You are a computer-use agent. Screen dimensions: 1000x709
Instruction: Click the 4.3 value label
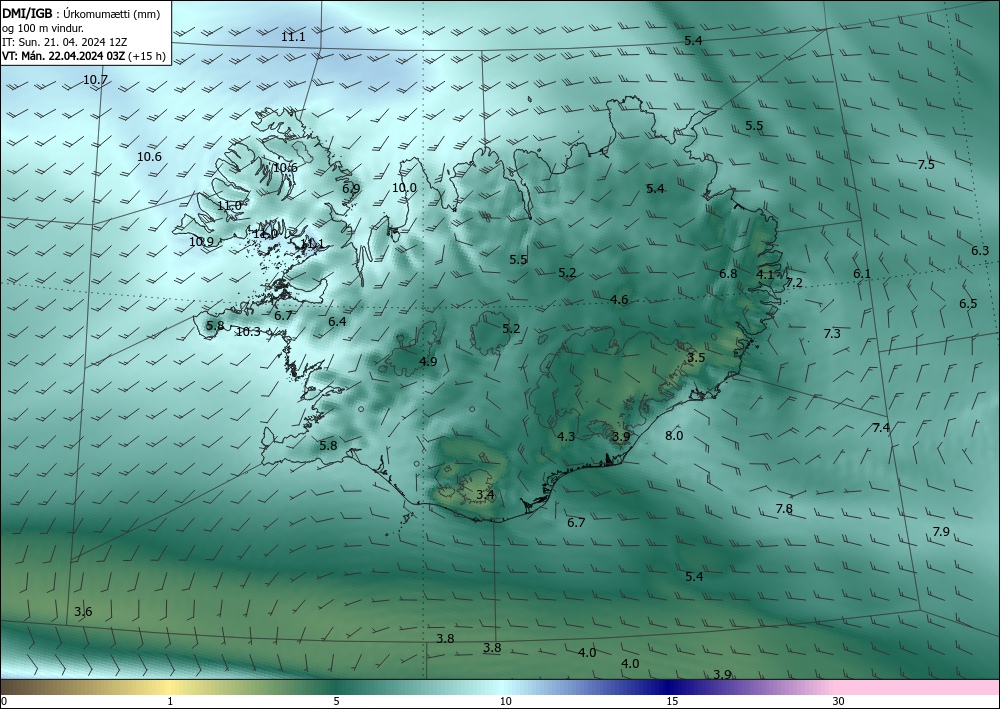[x=566, y=437]
